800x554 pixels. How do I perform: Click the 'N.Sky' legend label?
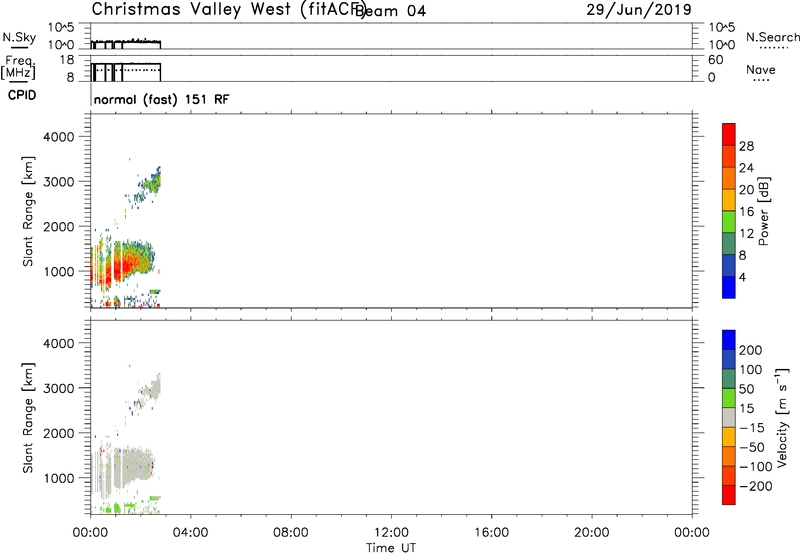(x=19, y=38)
